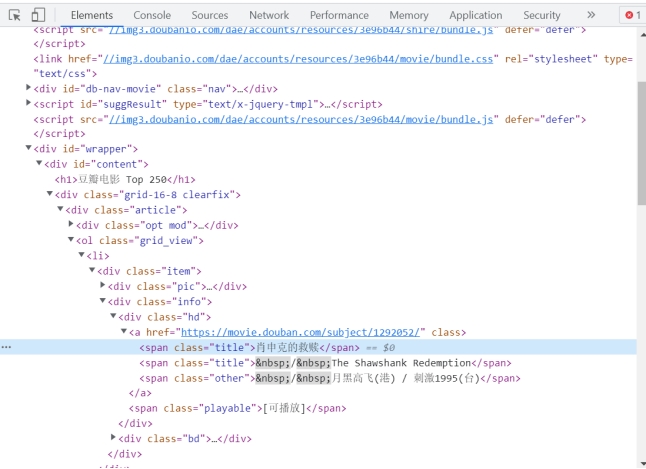
Task: Open the Memory tab
Action: (409, 15)
